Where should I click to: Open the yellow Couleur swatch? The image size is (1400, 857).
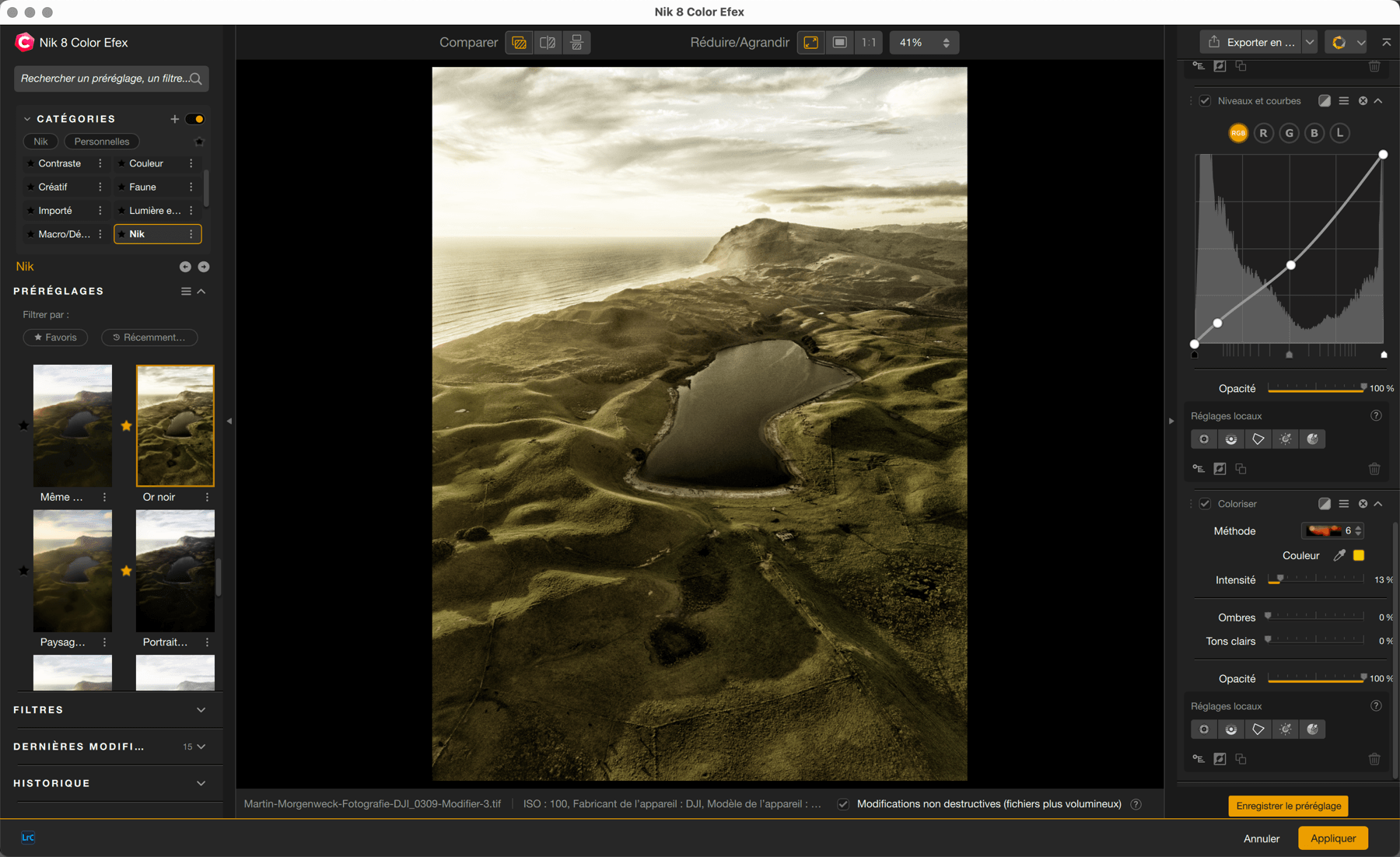pos(1359,555)
